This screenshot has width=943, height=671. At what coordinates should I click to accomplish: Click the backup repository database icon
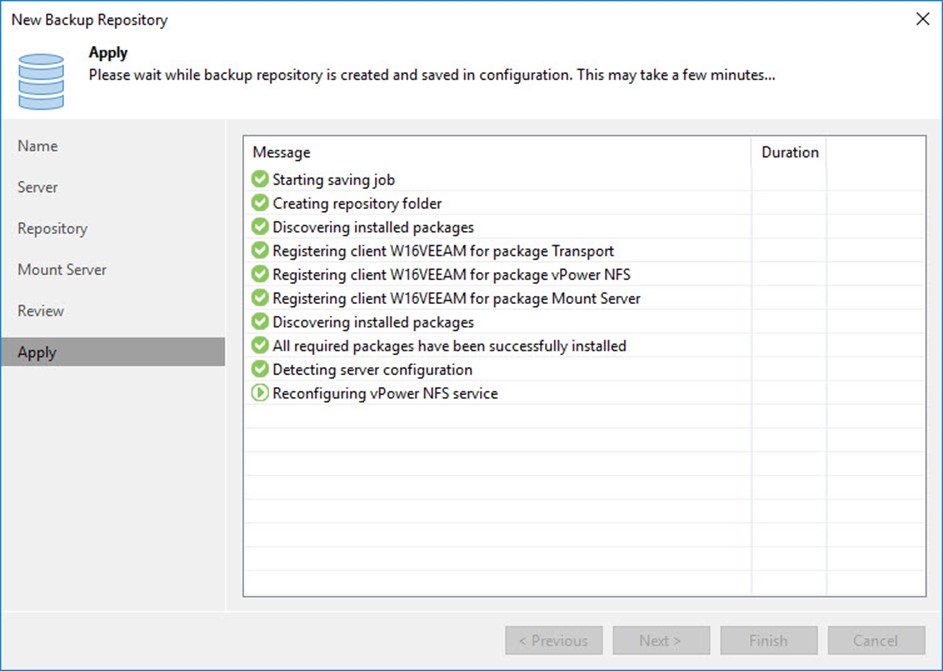[41, 79]
